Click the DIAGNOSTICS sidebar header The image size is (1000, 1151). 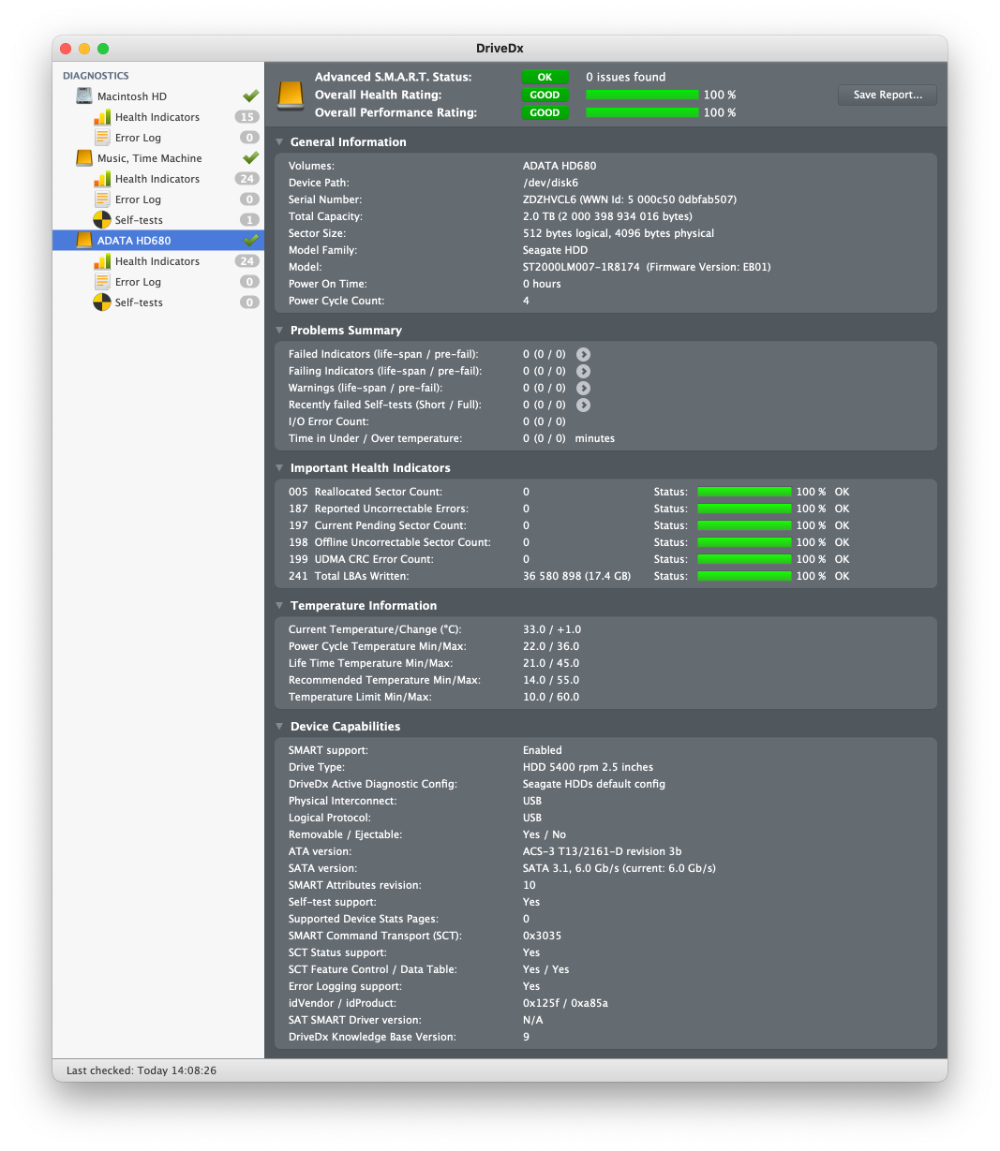click(95, 76)
